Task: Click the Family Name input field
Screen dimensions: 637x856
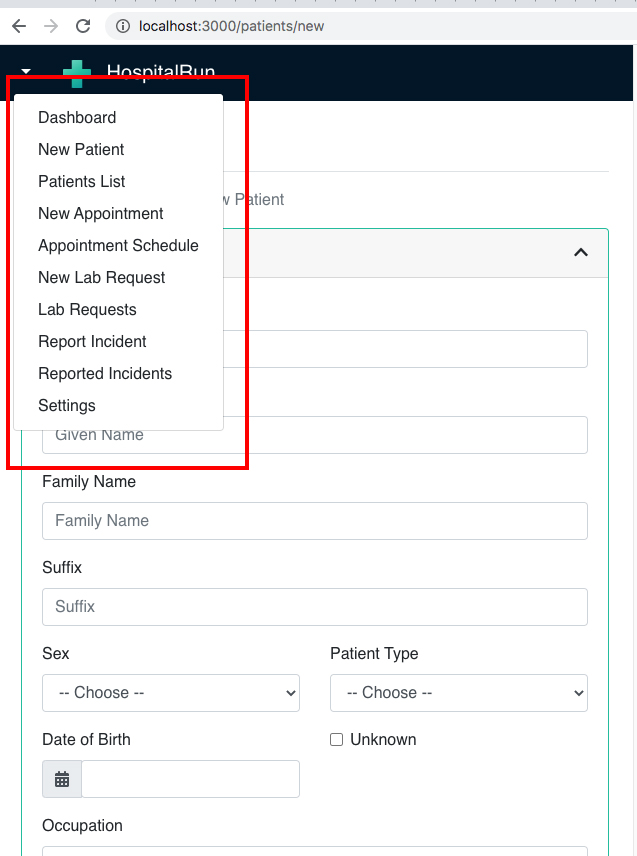Action: (314, 521)
